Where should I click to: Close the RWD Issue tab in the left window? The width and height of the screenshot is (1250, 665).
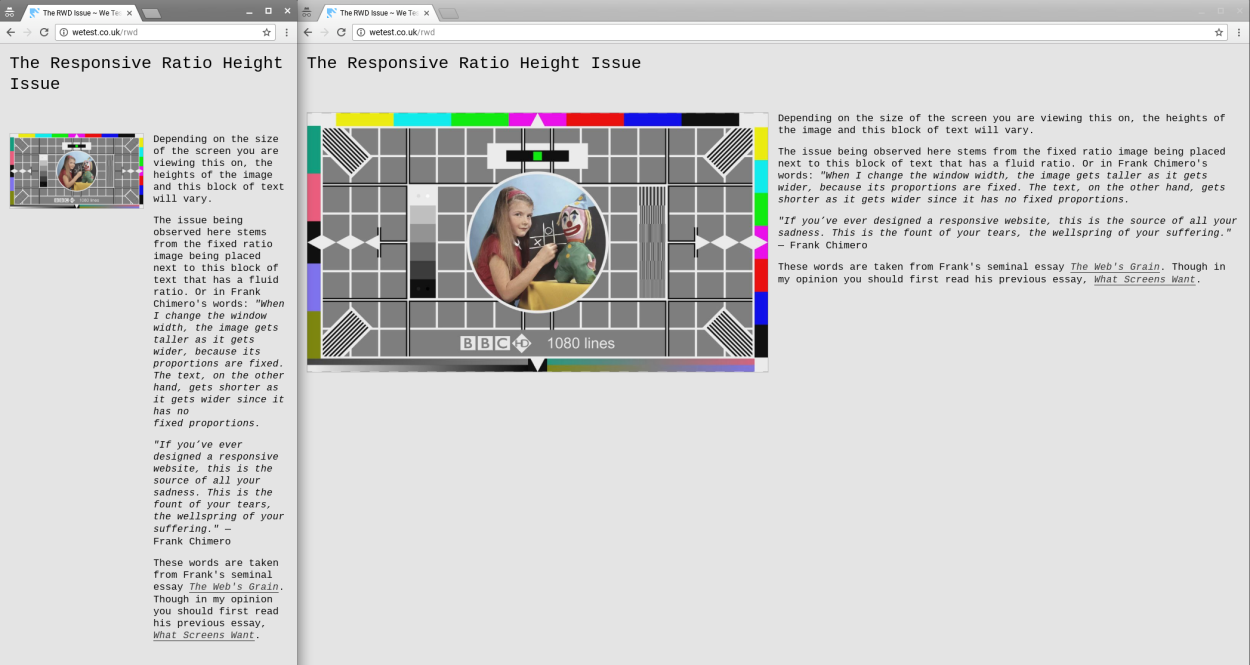coord(129,13)
